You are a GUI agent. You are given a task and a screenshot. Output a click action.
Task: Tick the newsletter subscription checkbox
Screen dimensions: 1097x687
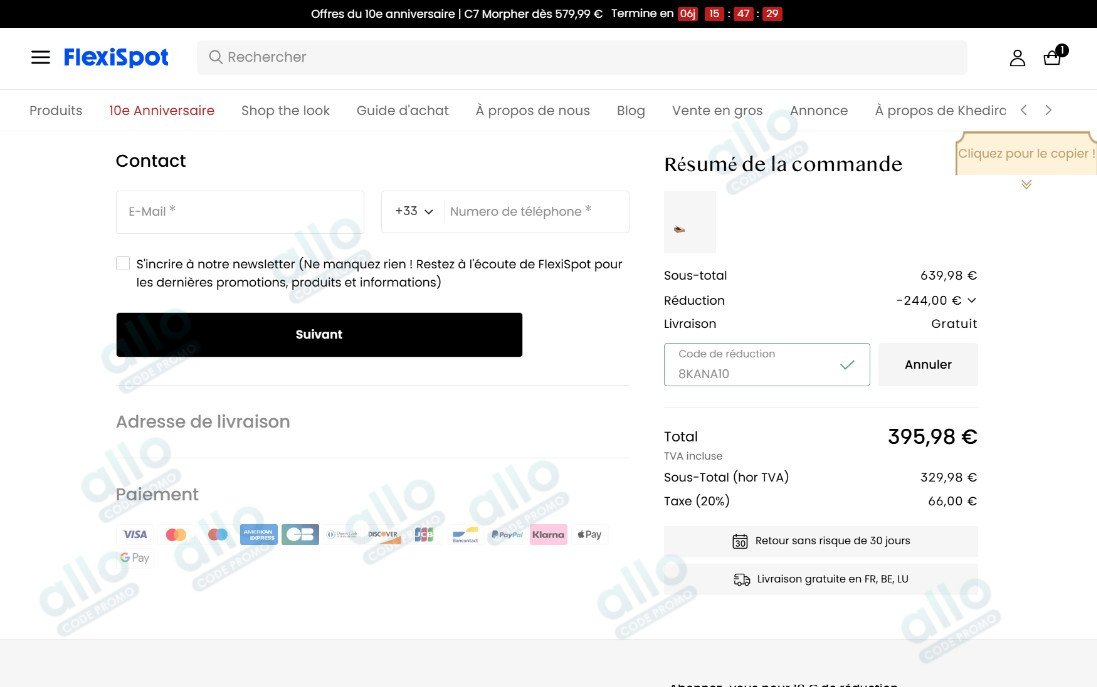pos(123,264)
